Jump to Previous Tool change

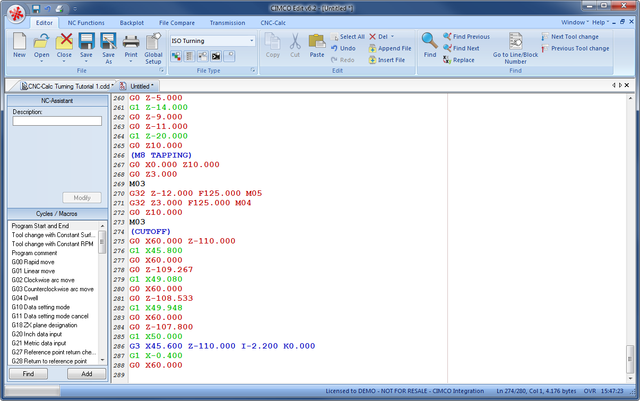pyautogui.click(x=575, y=48)
